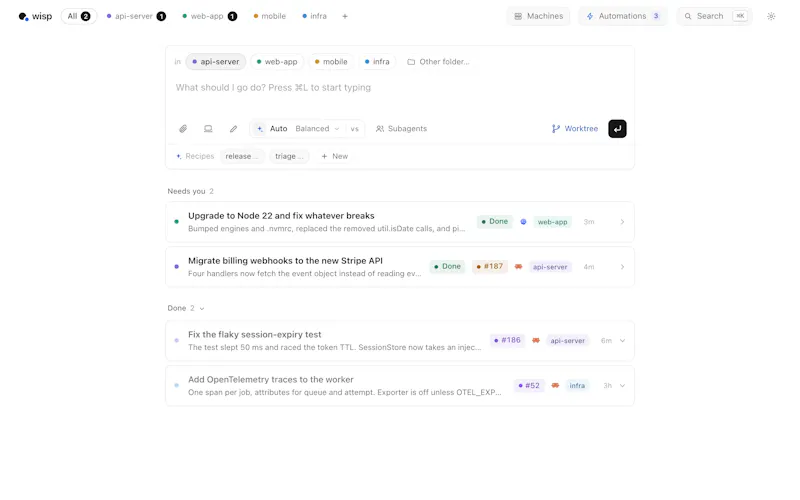Submit prompt with the black enter button
This screenshot has height=500, width=800.
pyautogui.click(x=617, y=129)
